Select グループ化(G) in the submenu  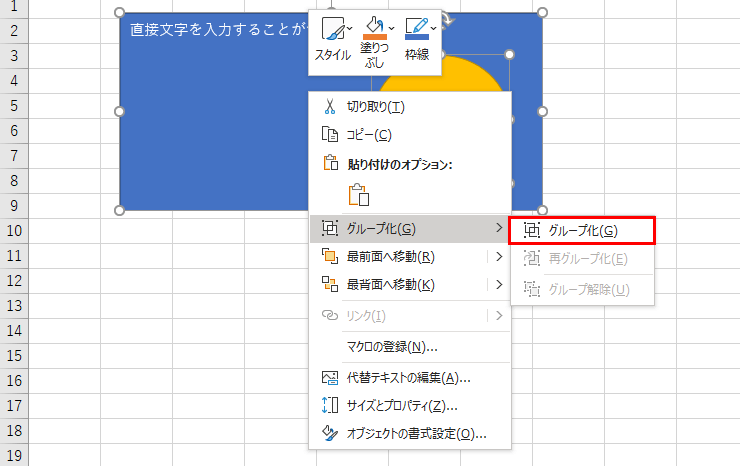point(582,230)
